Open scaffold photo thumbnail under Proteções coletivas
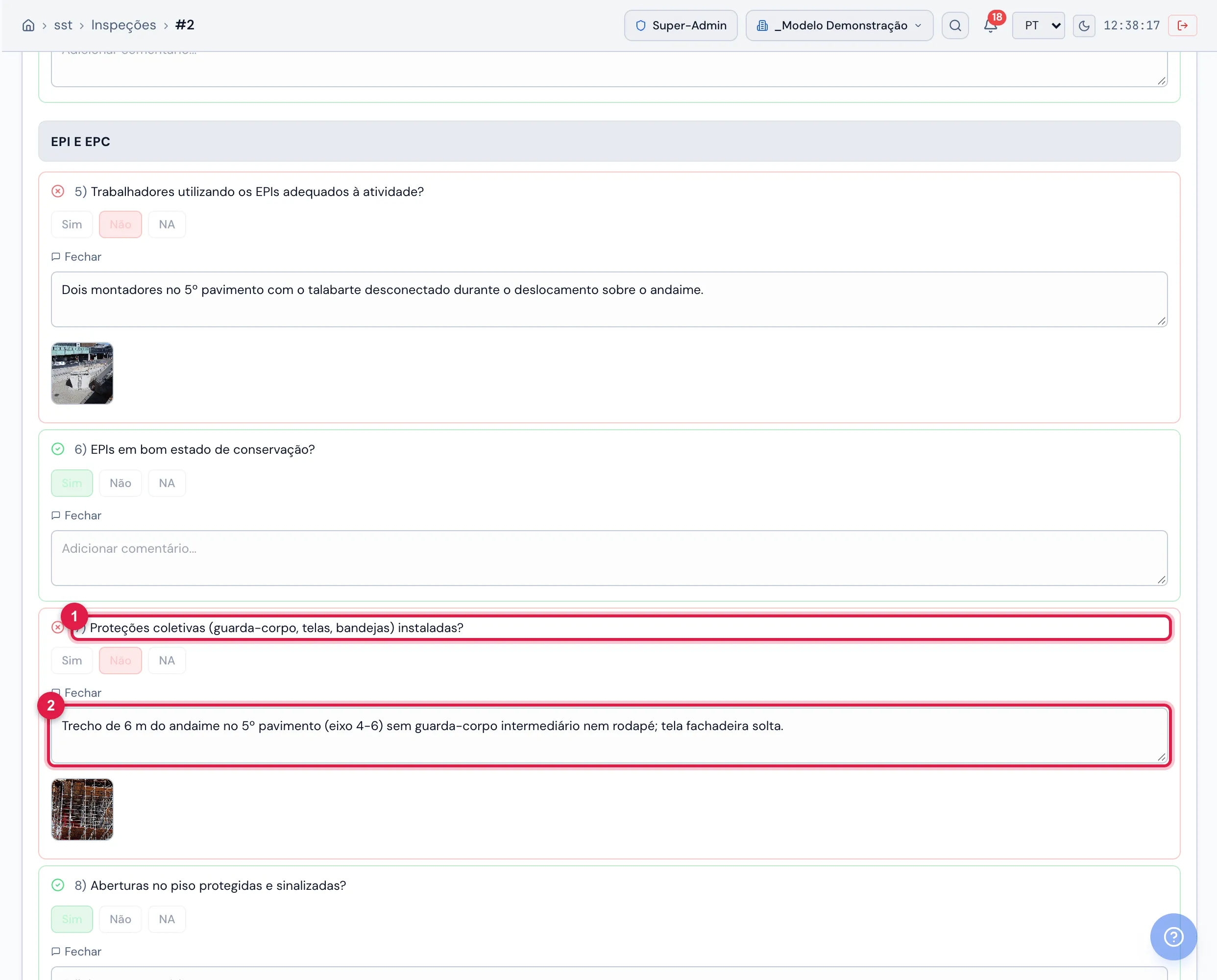This screenshot has width=1217, height=980. [82, 809]
